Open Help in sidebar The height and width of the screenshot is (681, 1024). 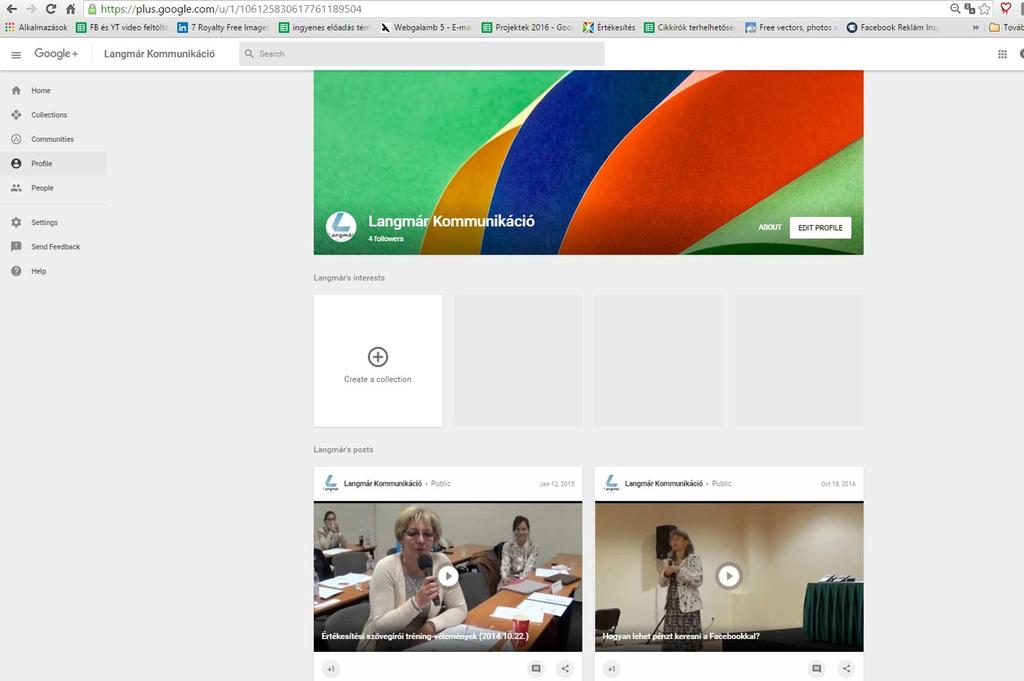pyautogui.click(x=54, y=271)
